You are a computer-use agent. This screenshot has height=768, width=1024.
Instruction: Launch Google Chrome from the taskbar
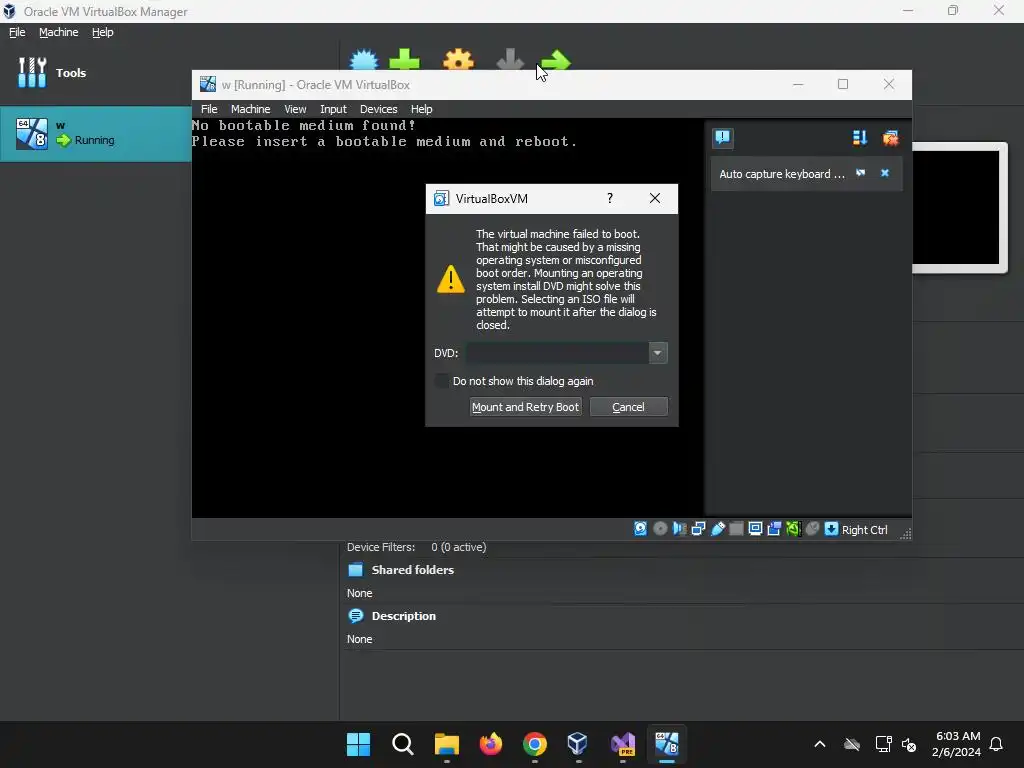coord(535,744)
